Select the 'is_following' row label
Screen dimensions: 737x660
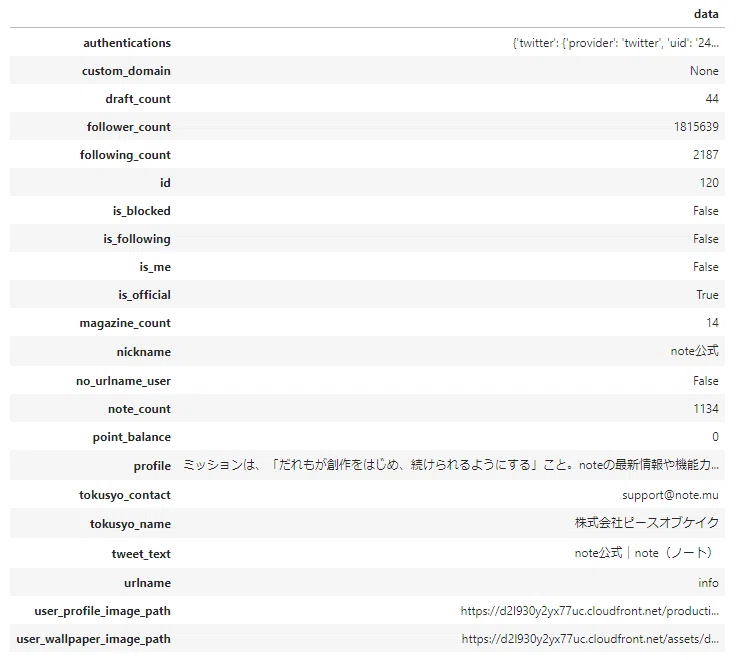pyautogui.click(x=137, y=239)
